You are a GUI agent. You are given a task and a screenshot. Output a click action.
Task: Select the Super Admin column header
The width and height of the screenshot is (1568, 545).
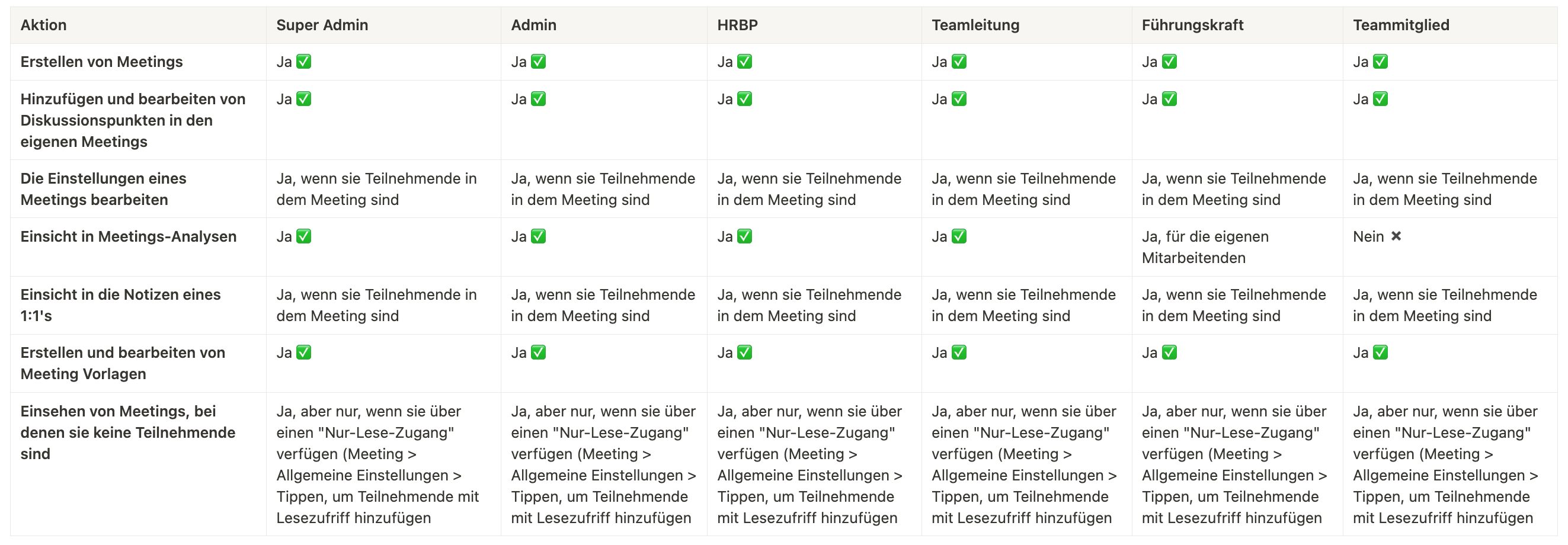click(322, 25)
